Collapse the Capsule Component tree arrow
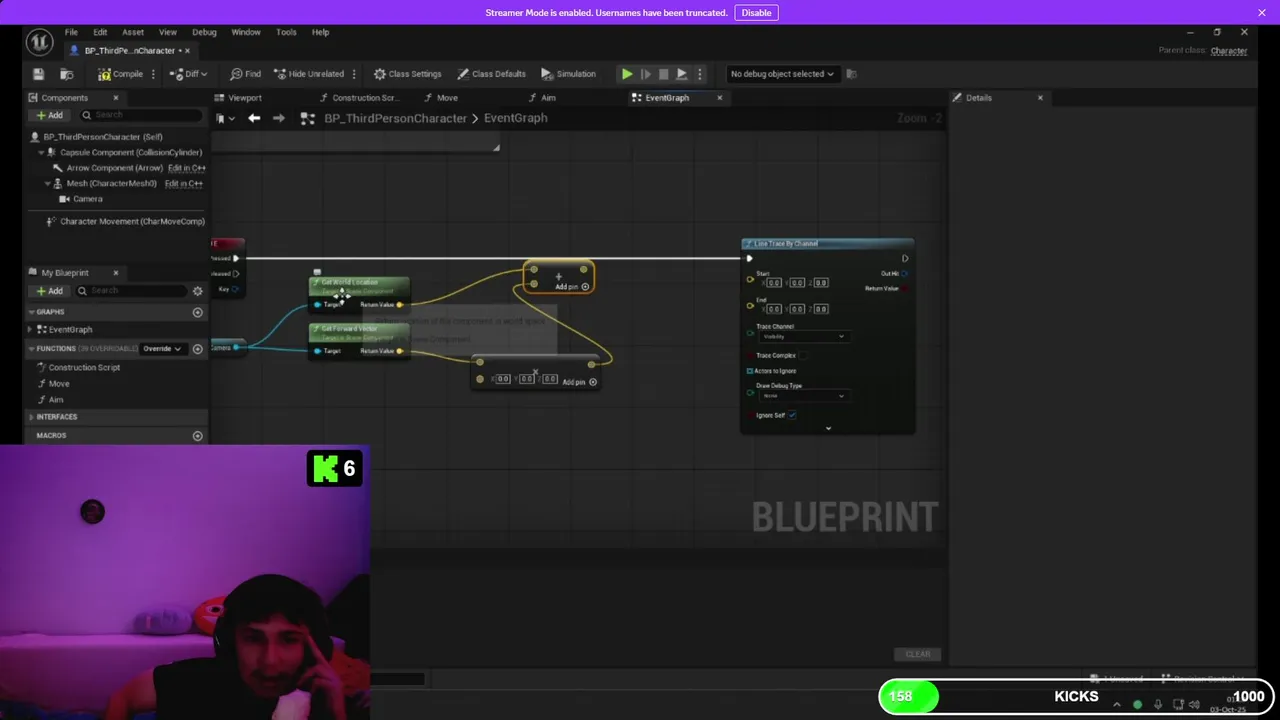The image size is (1280, 720). [x=41, y=153]
